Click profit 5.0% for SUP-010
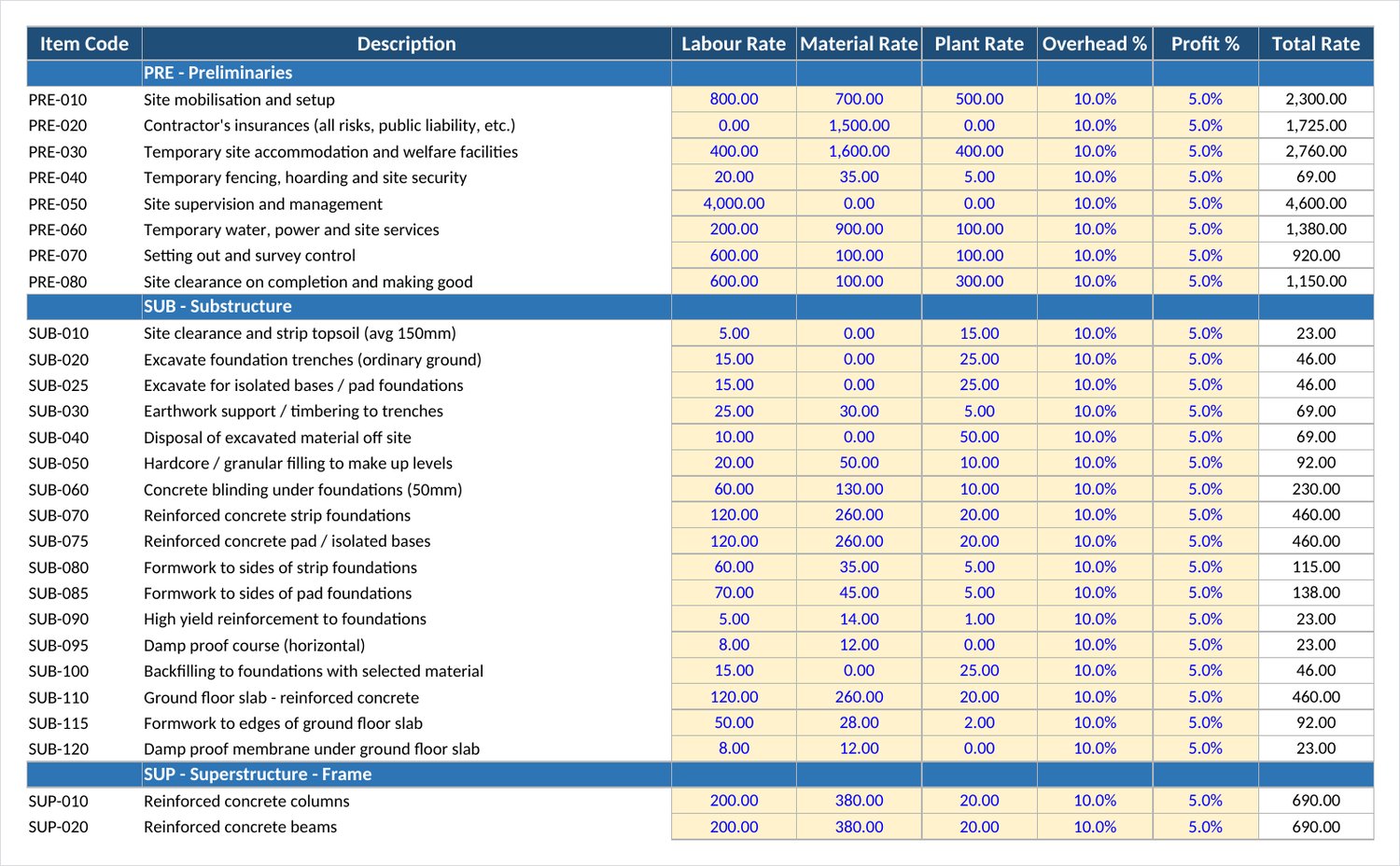 [1205, 801]
